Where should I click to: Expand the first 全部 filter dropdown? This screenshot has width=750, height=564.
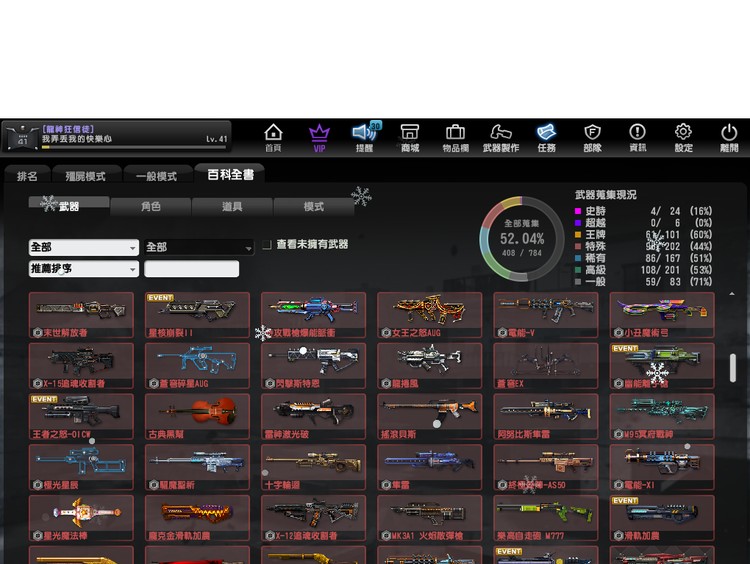[84, 247]
